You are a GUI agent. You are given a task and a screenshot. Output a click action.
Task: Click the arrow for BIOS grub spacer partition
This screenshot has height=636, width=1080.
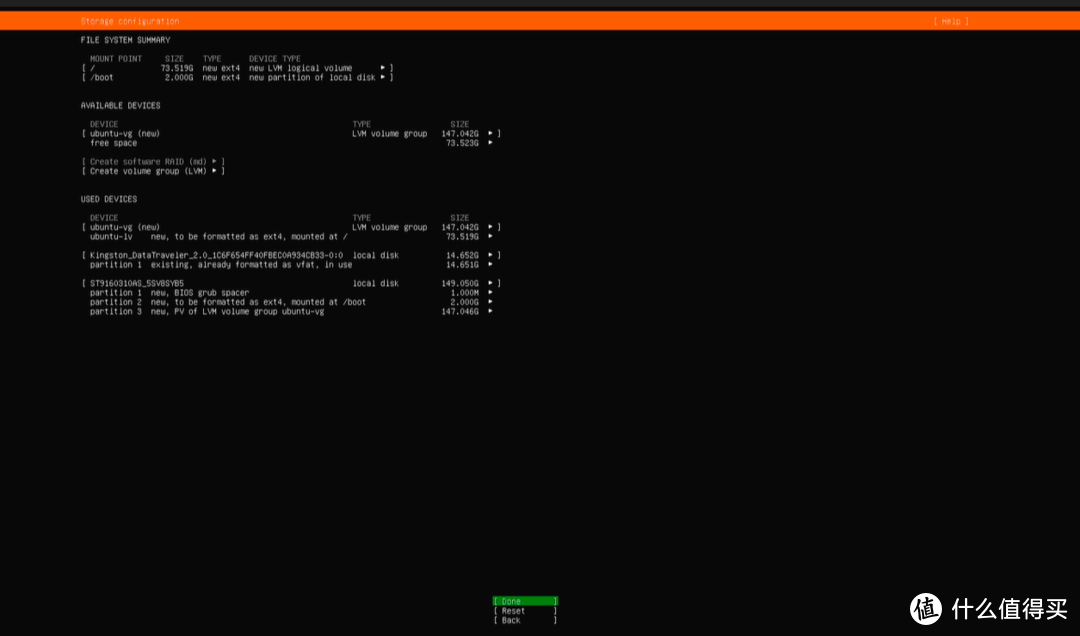tap(490, 293)
